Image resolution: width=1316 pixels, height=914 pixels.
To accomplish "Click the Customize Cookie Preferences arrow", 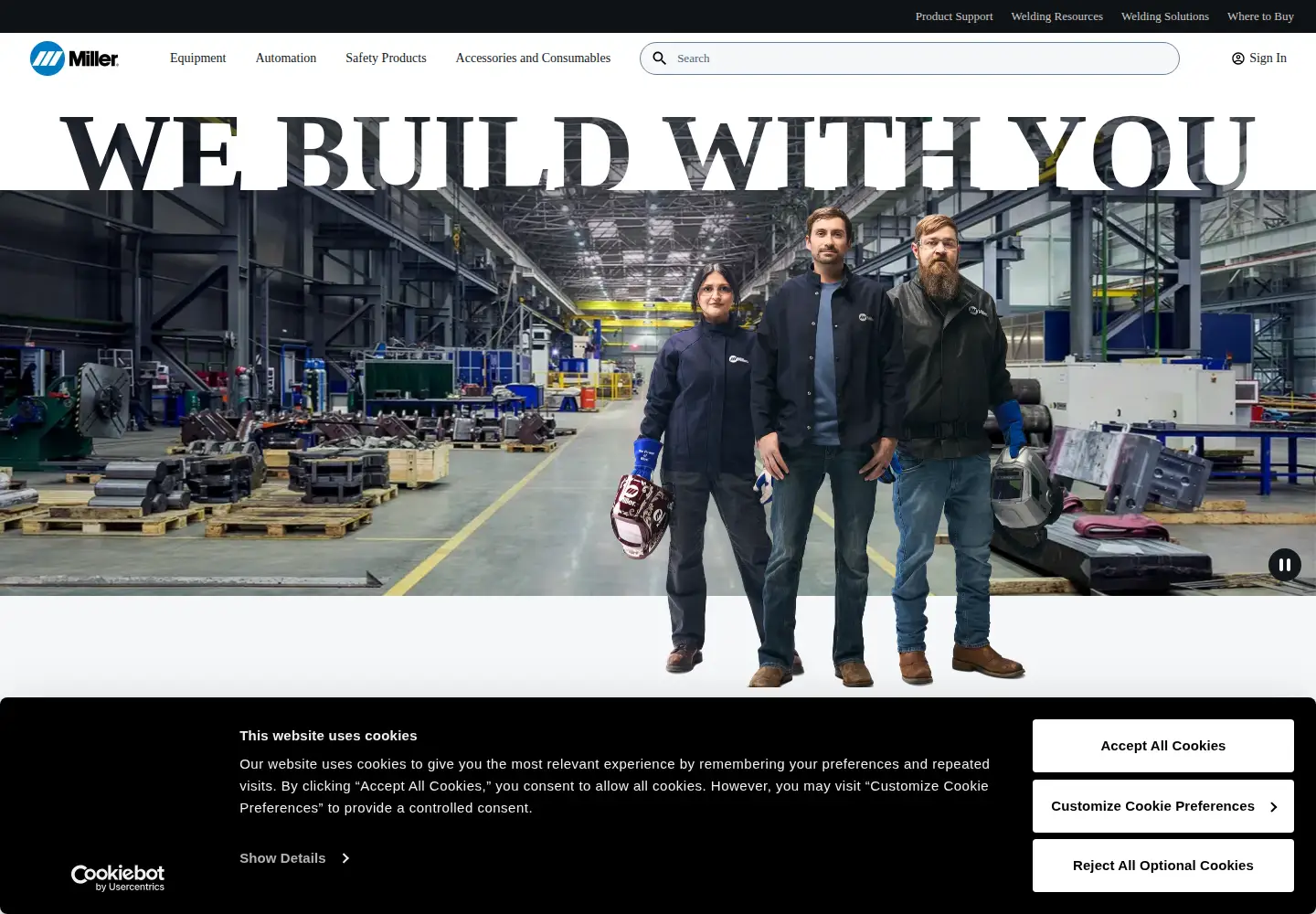I will pos(1273,807).
